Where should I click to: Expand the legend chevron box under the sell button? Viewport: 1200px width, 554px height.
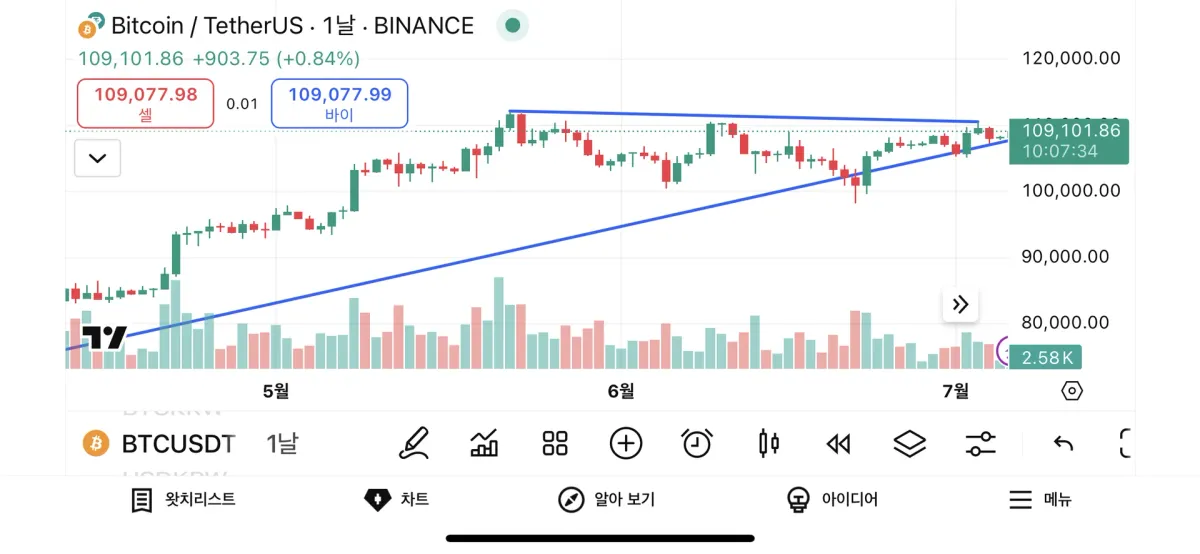pos(98,158)
